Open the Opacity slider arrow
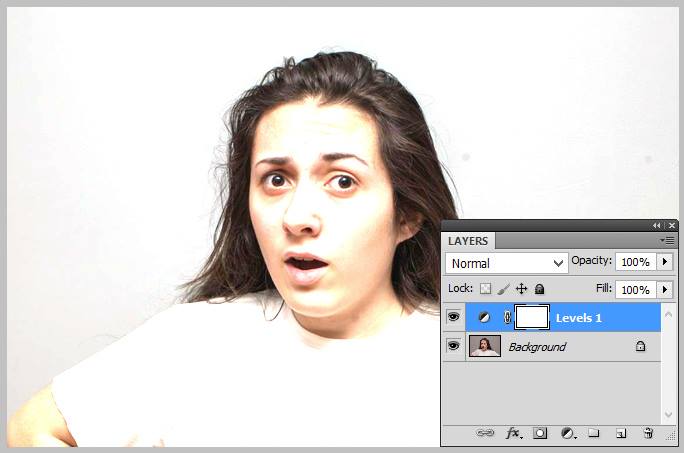 (x=665, y=262)
